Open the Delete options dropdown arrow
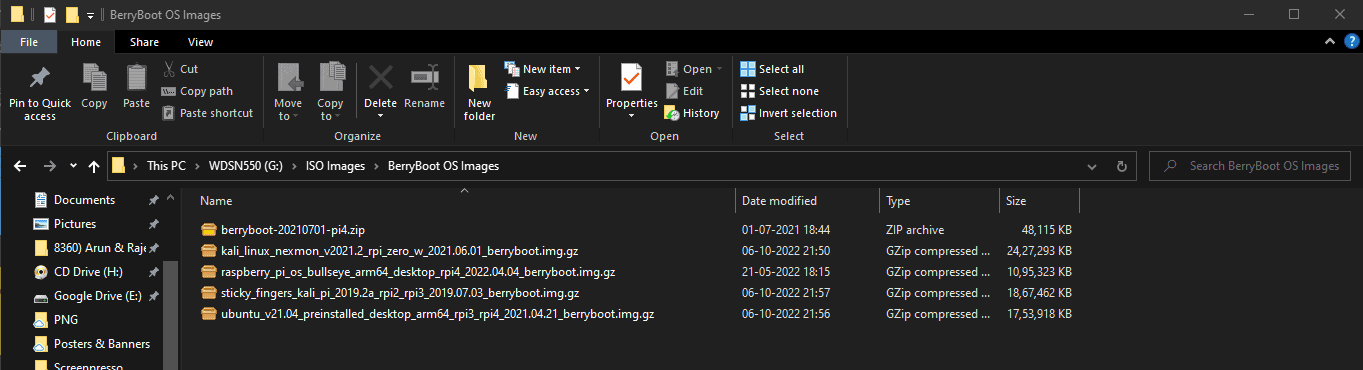 point(380,116)
